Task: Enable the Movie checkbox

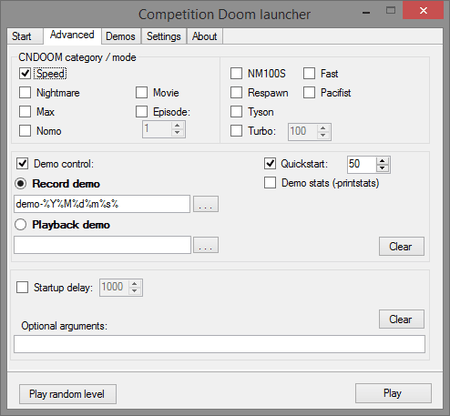Action: pos(142,93)
